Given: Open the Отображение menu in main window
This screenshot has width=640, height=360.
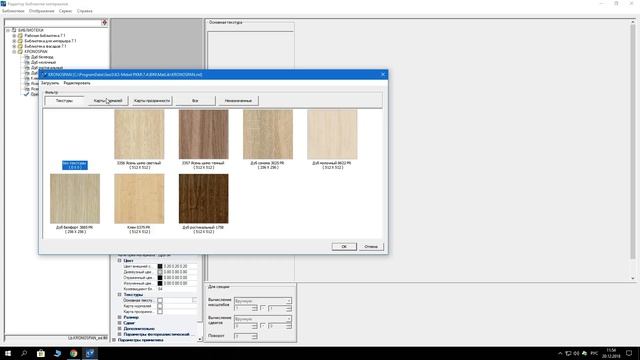Looking at the screenshot, I should pos(42,11).
